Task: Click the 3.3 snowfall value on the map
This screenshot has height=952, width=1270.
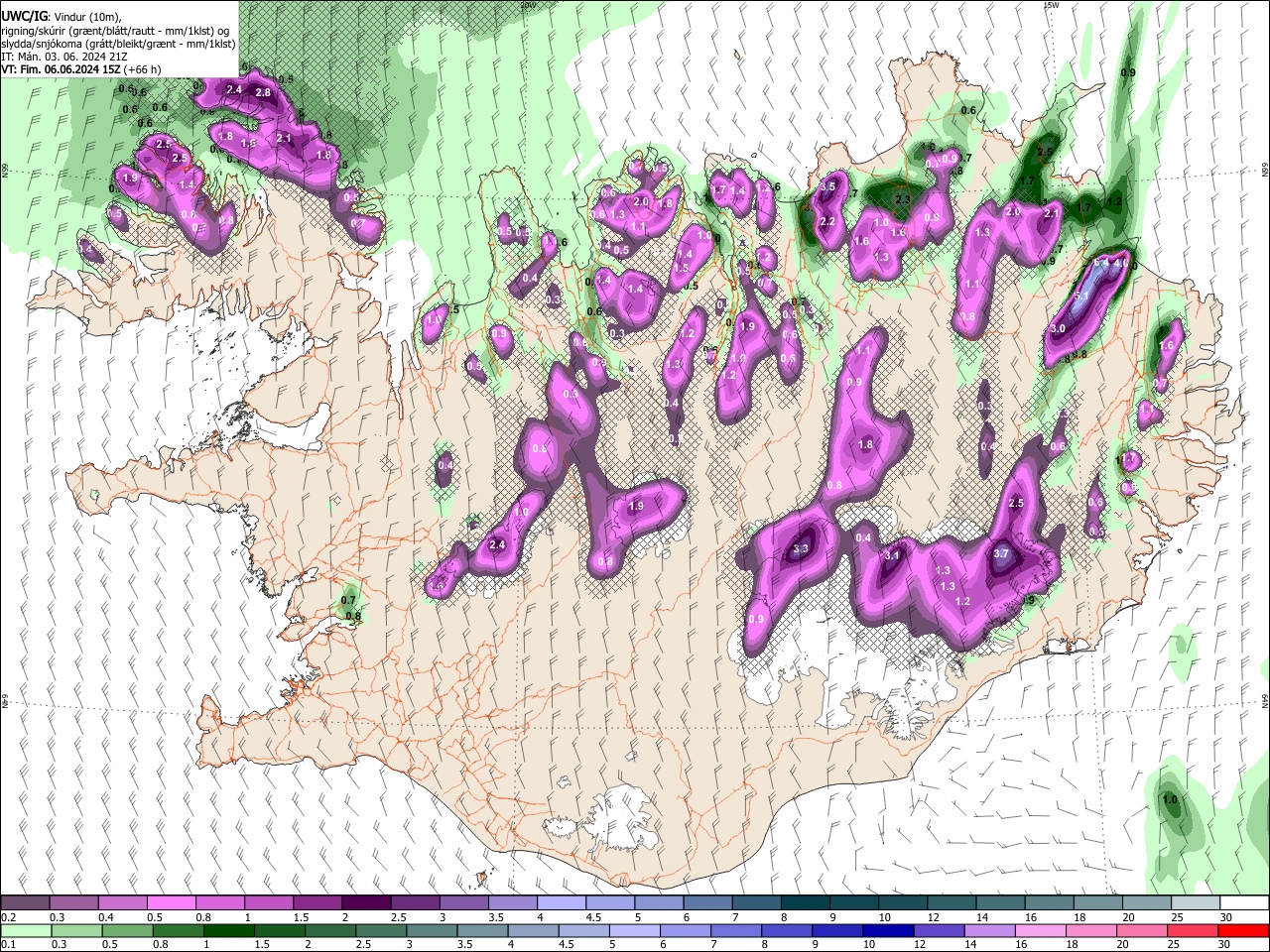Action: coord(802,548)
